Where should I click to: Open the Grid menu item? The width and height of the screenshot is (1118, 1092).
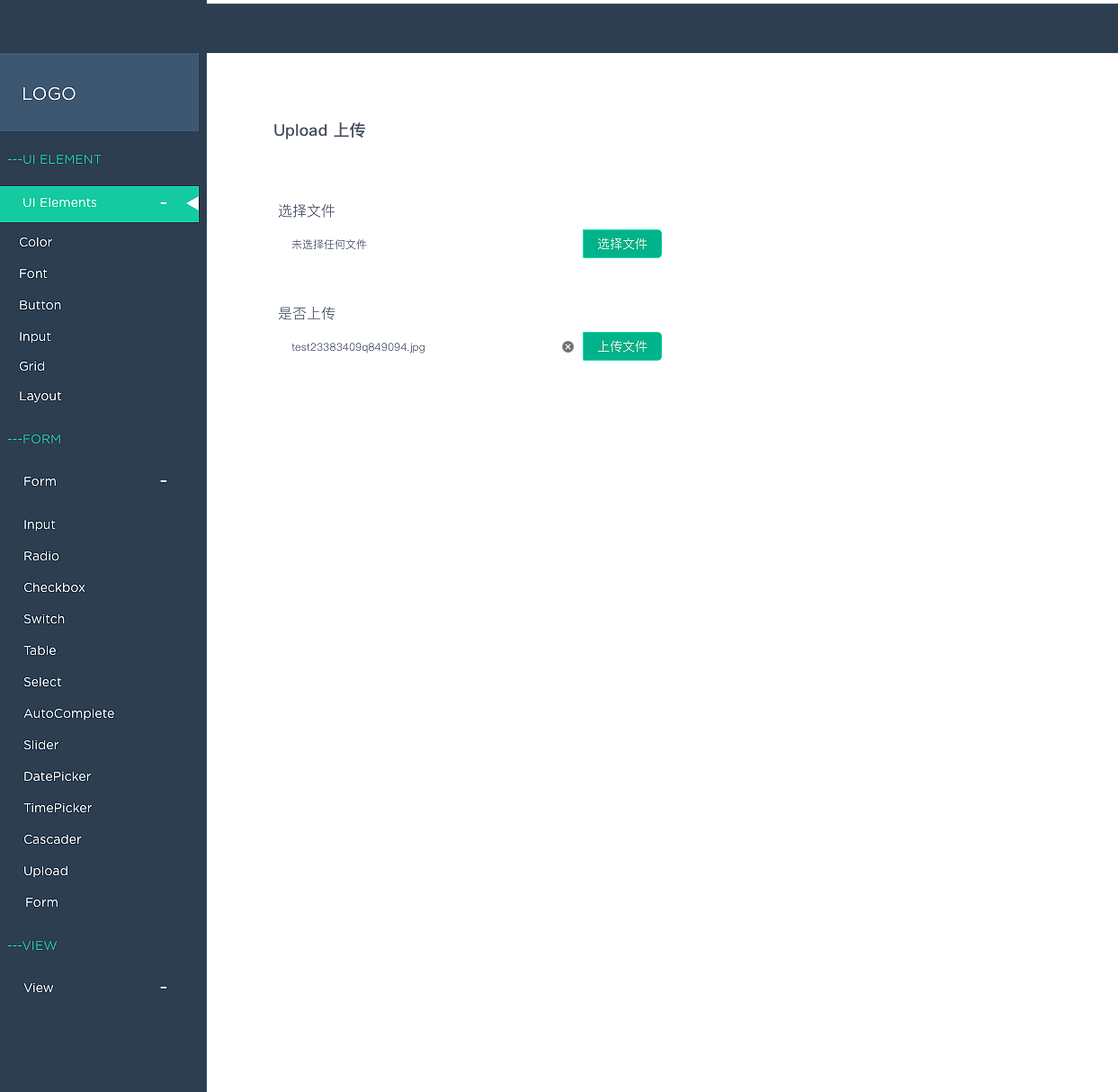coord(32,366)
